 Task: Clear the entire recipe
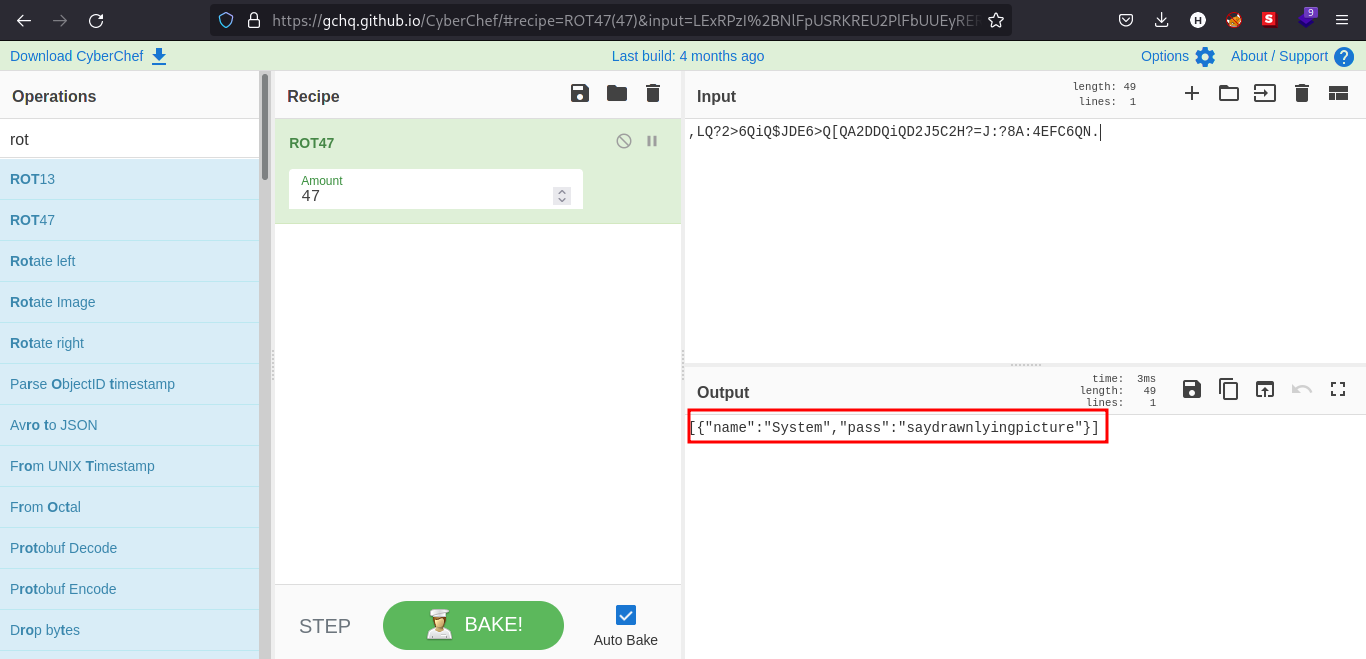[x=652, y=93]
